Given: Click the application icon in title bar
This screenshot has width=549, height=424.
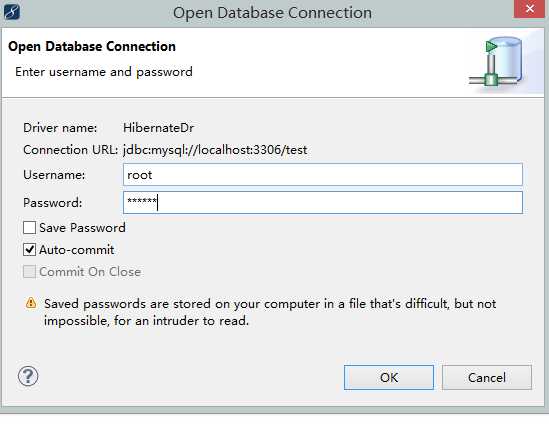Looking at the screenshot, I should pos(12,13).
